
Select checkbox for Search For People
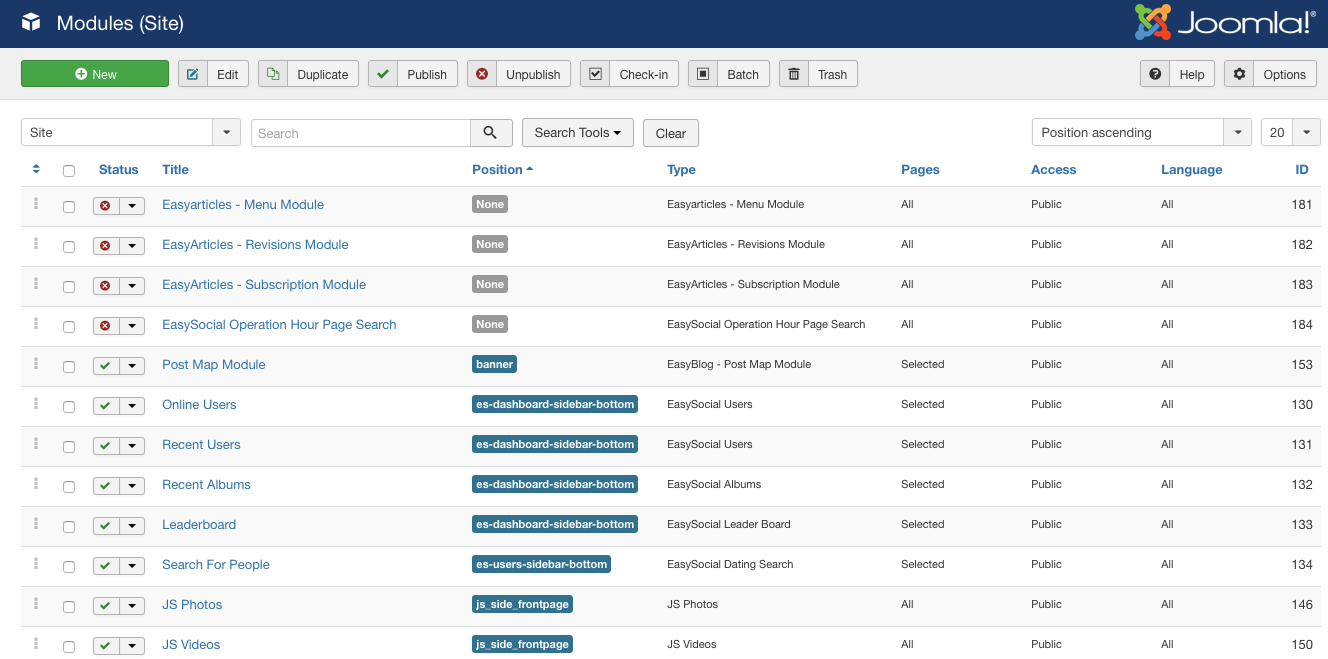coord(69,567)
